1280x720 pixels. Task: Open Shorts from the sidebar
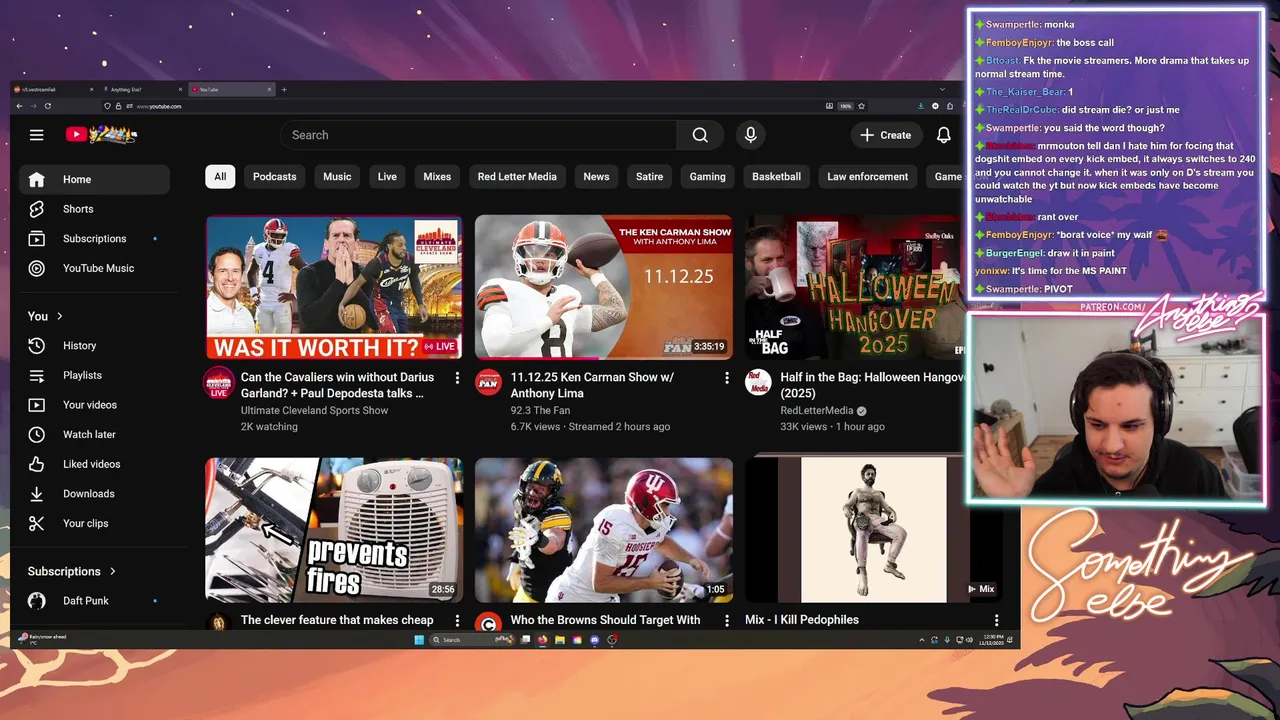(94, 209)
